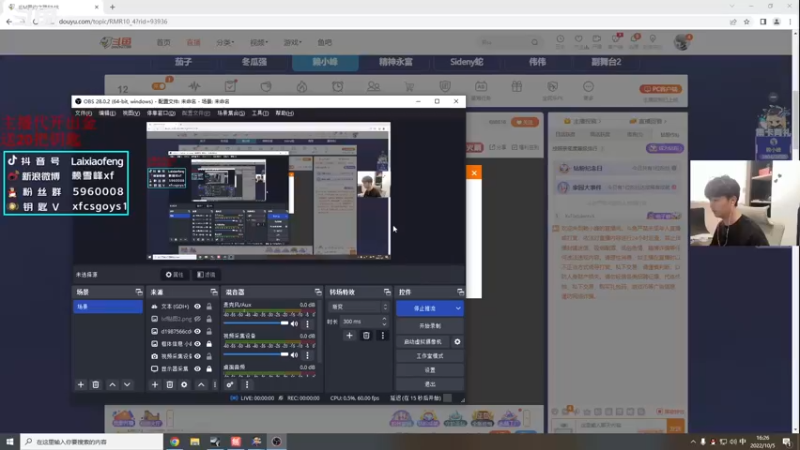The image size is (800, 450).
Task: Mute the 麦克风/Aux mixer channel
Action: pyautogui.click(x=294, y=323)
